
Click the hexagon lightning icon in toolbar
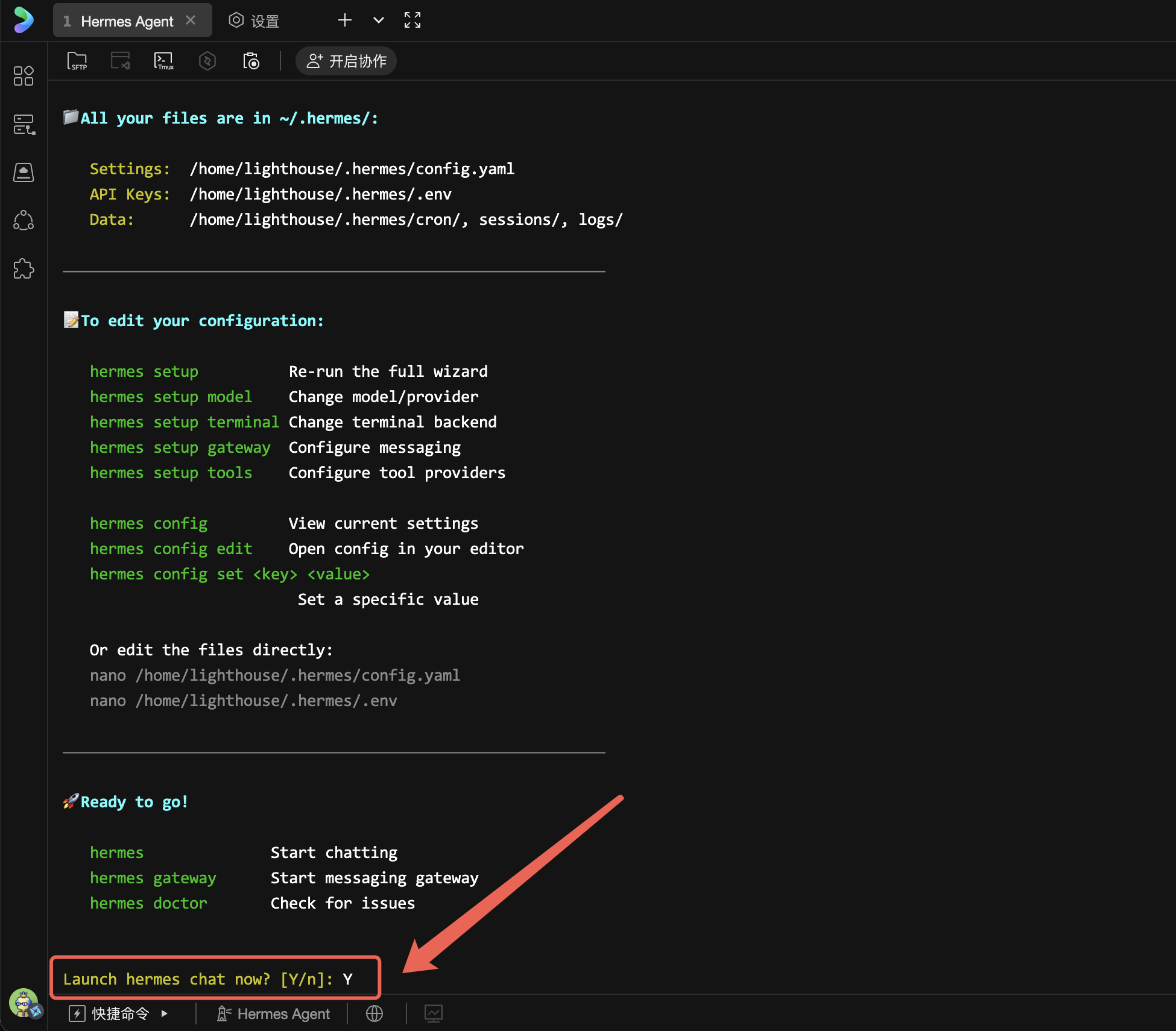pyautogui.click(x=207, y=61)
